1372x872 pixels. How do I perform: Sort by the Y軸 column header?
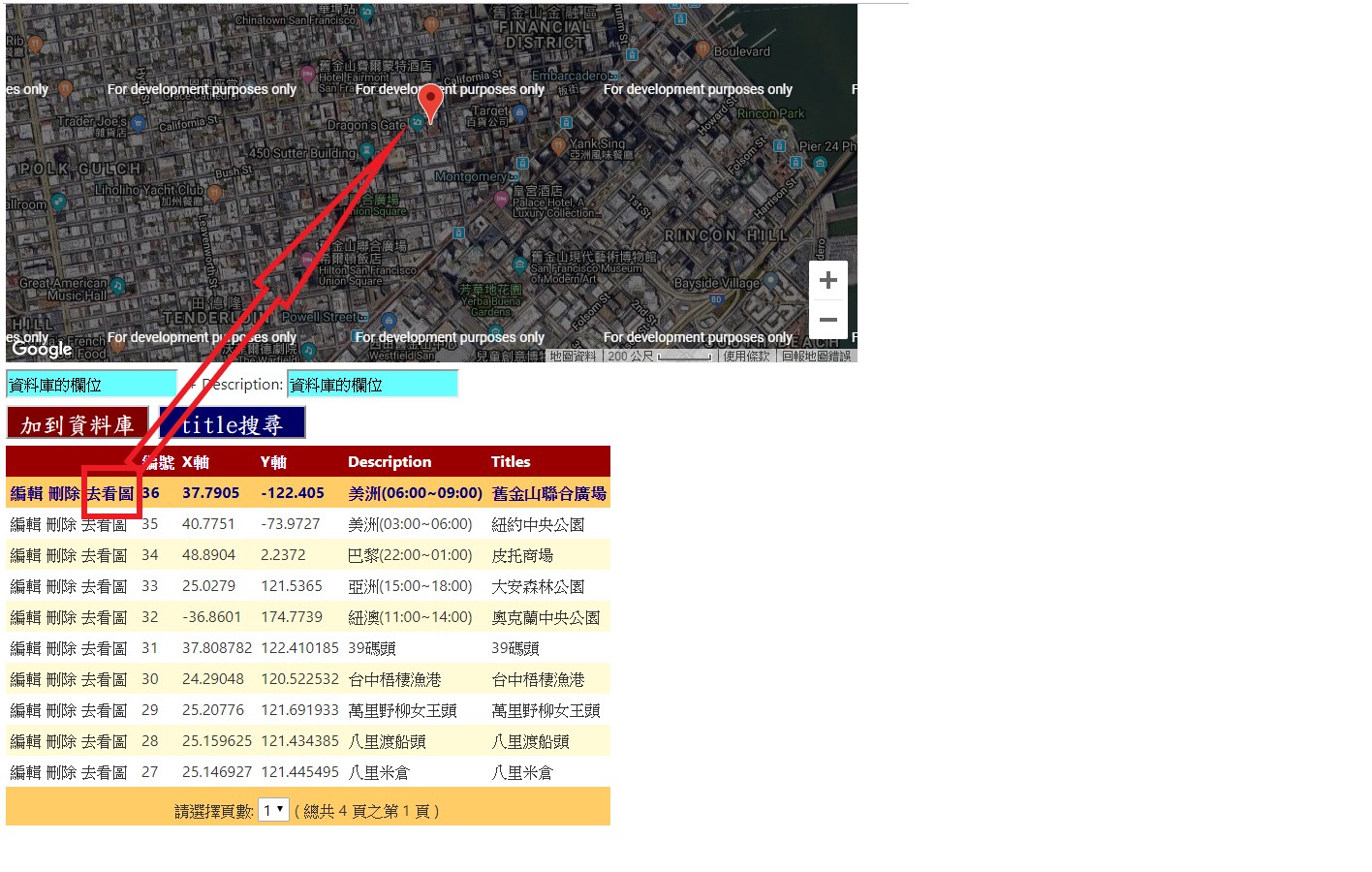click(x=274, y=462)
